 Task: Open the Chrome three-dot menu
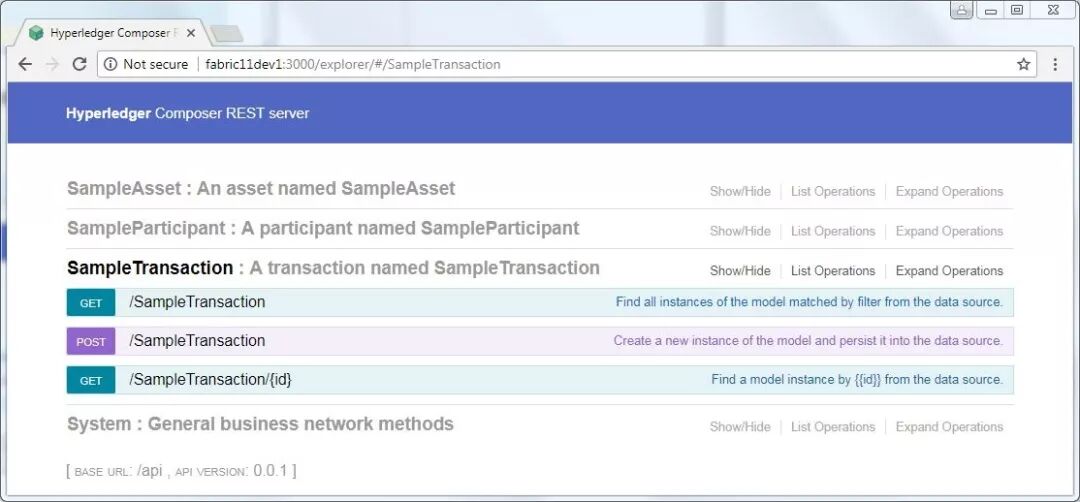[1055, 64]
